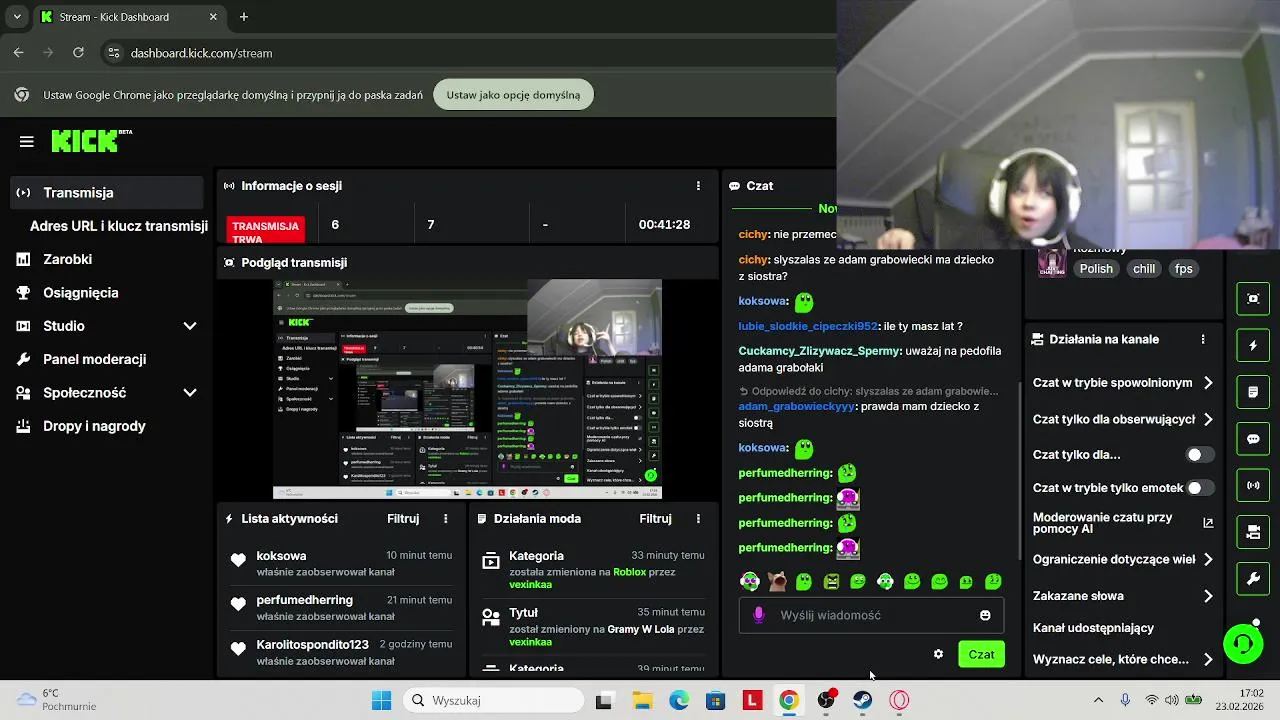
Task: Click the Polish tag
Action: click(x=1096, y=269)
